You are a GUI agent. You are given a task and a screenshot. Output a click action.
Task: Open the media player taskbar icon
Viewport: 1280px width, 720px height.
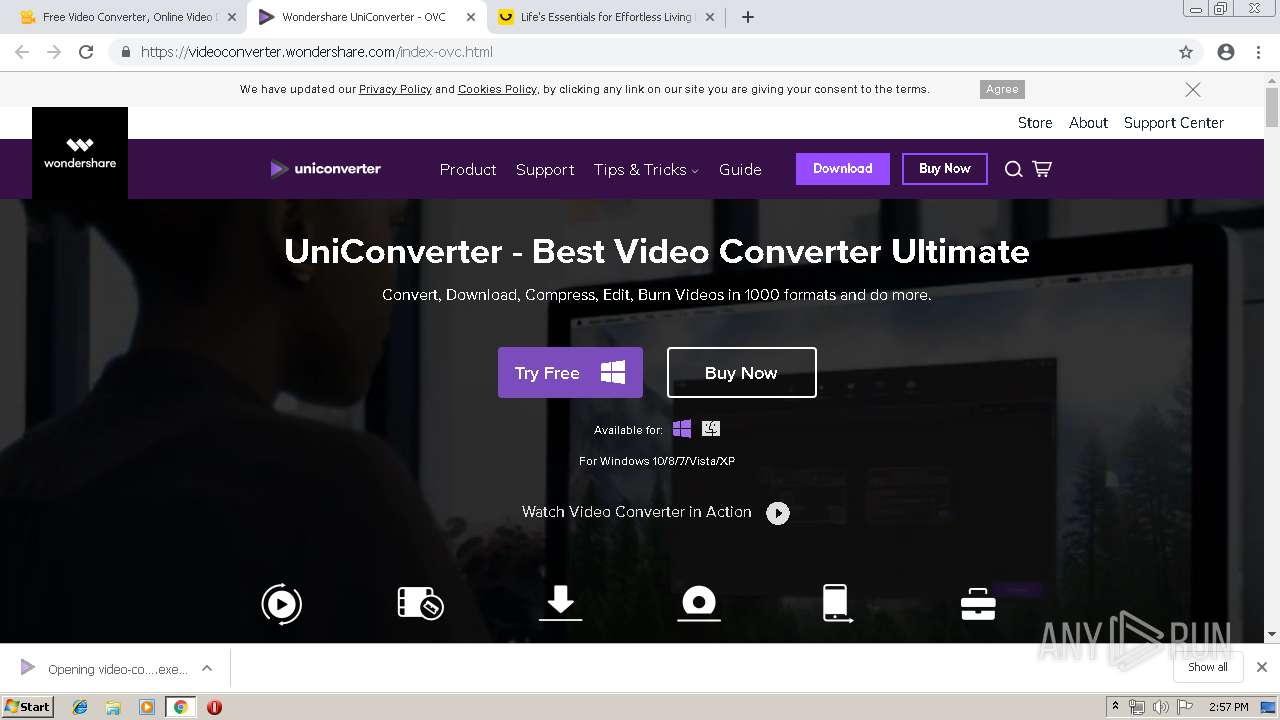pos(147,707)
